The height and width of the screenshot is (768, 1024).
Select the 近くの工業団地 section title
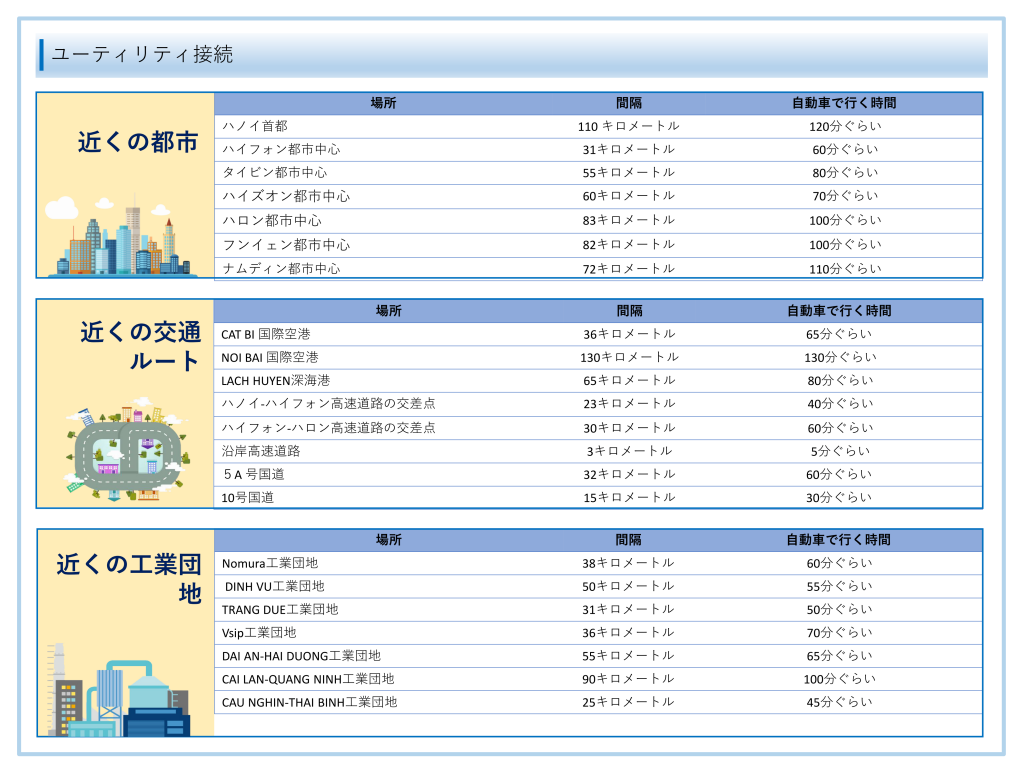tap(129, 579)
